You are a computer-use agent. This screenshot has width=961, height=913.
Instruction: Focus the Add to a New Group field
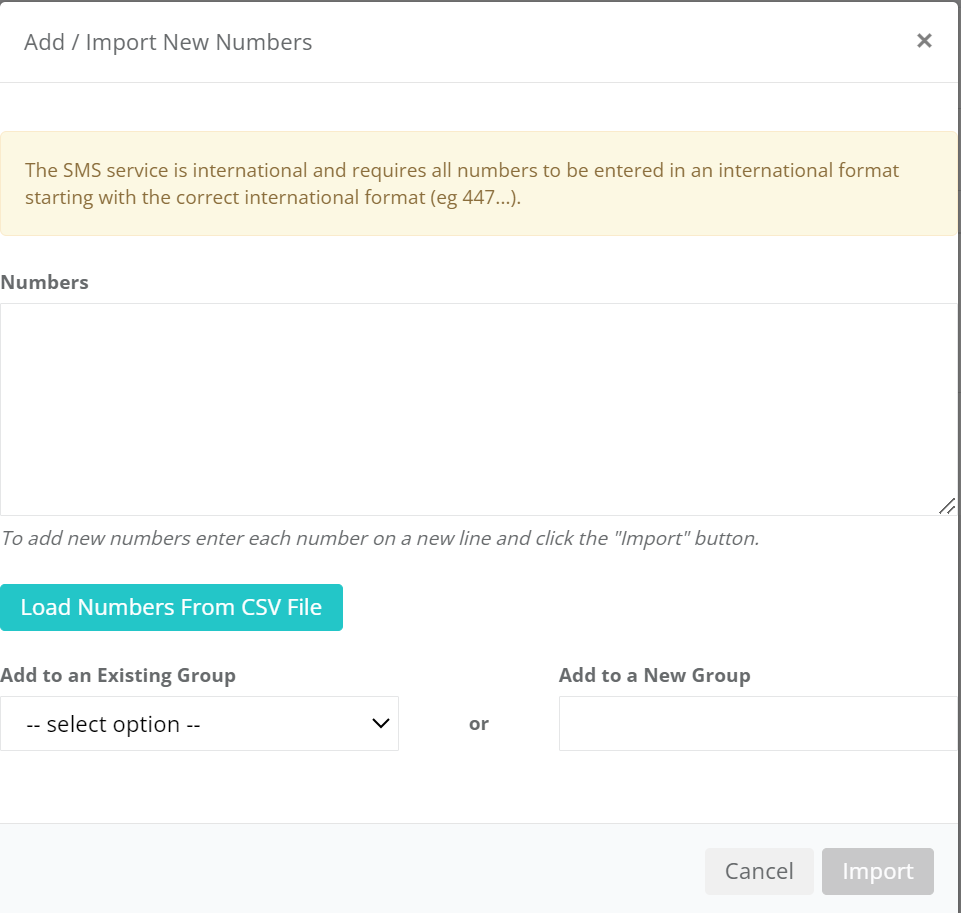(x=757, y=724)
